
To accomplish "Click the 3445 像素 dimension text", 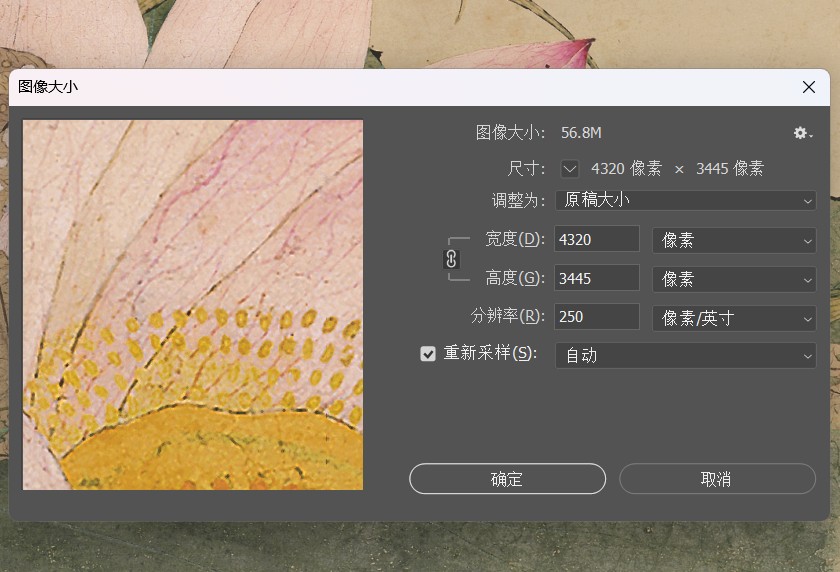I will (x=730, y=169).
